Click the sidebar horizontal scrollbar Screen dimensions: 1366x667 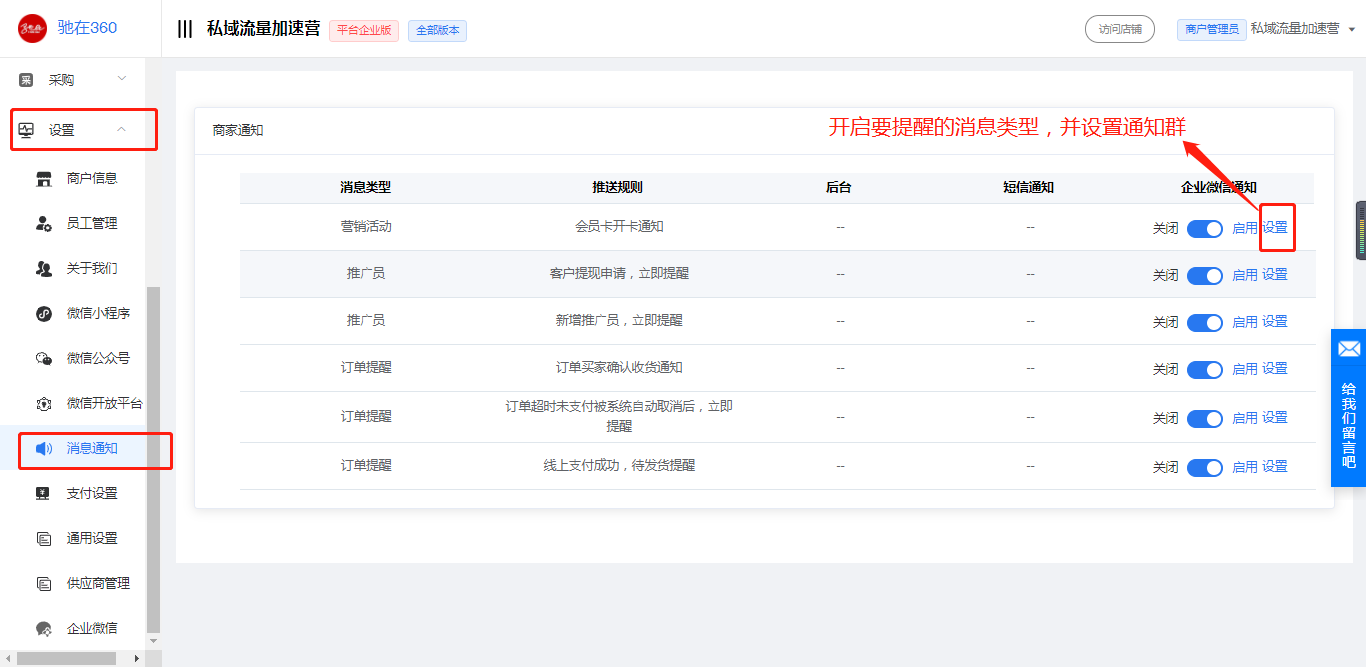(67, 658)
